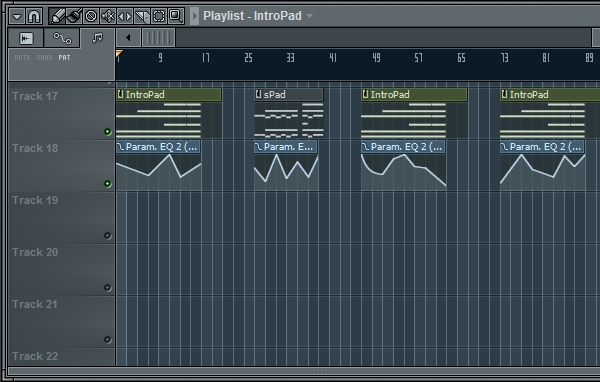The height and width of the screenshot is (382, 600).
Task: Switch to the pattern clips music-note tab
Action: [98, 38]
